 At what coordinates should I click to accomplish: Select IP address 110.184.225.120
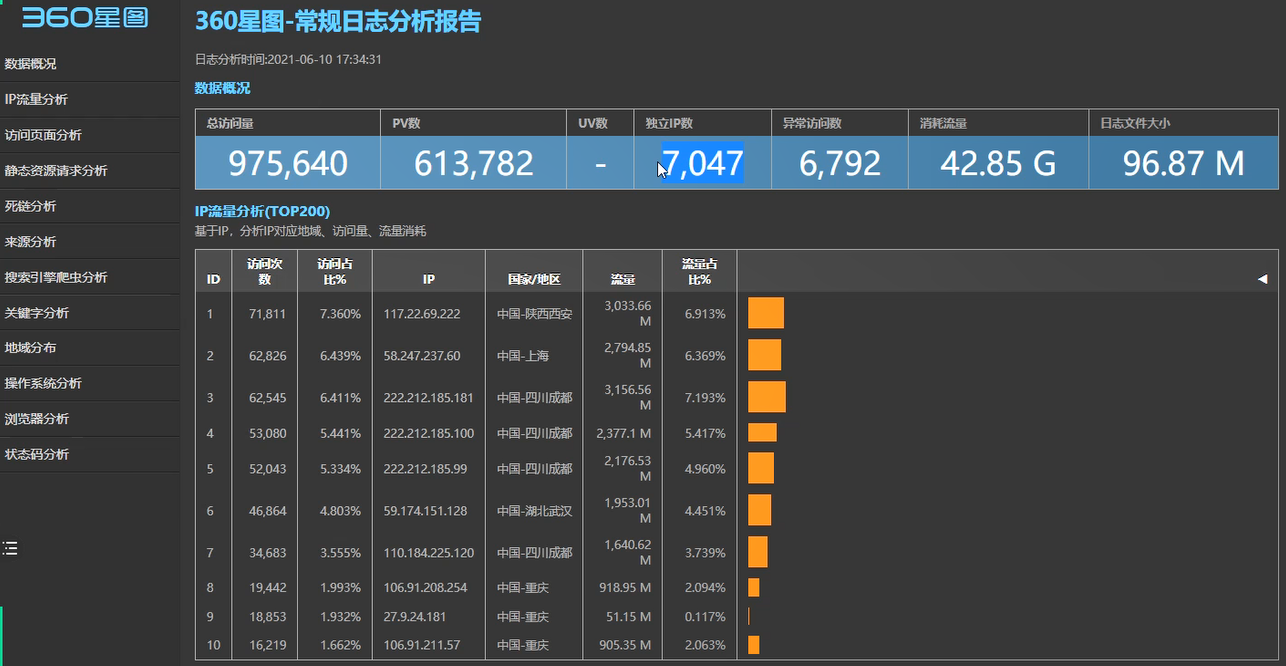tap(428, 553)
